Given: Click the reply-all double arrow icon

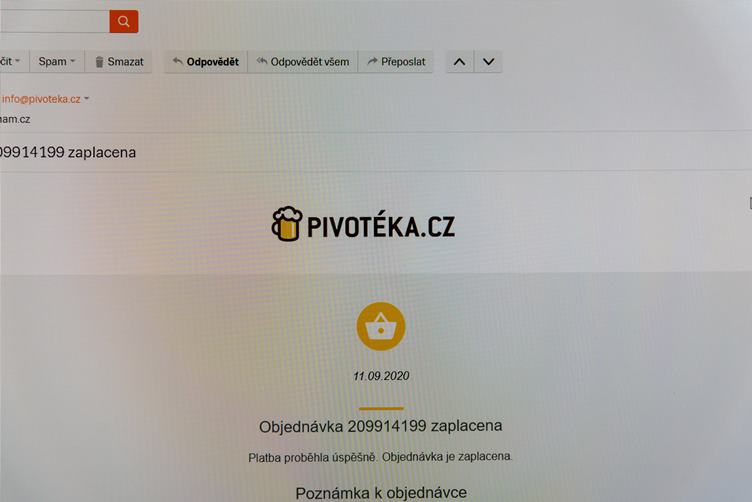Looking at the screenshot, I should [x=262, y=61].
